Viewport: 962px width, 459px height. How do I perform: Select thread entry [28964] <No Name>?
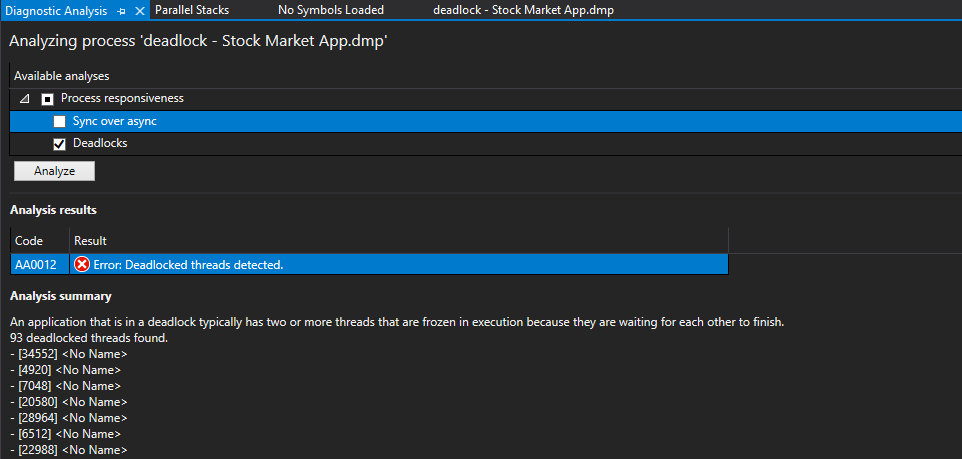pyautogui.click(x=69, y=418)
